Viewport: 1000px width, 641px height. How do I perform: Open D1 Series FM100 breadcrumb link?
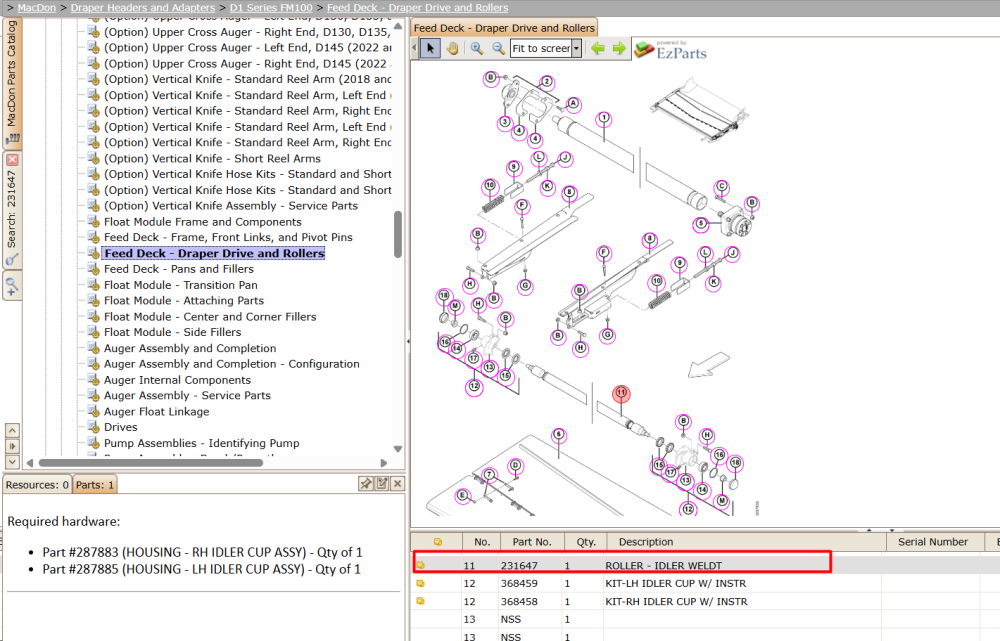pos(271,8)
